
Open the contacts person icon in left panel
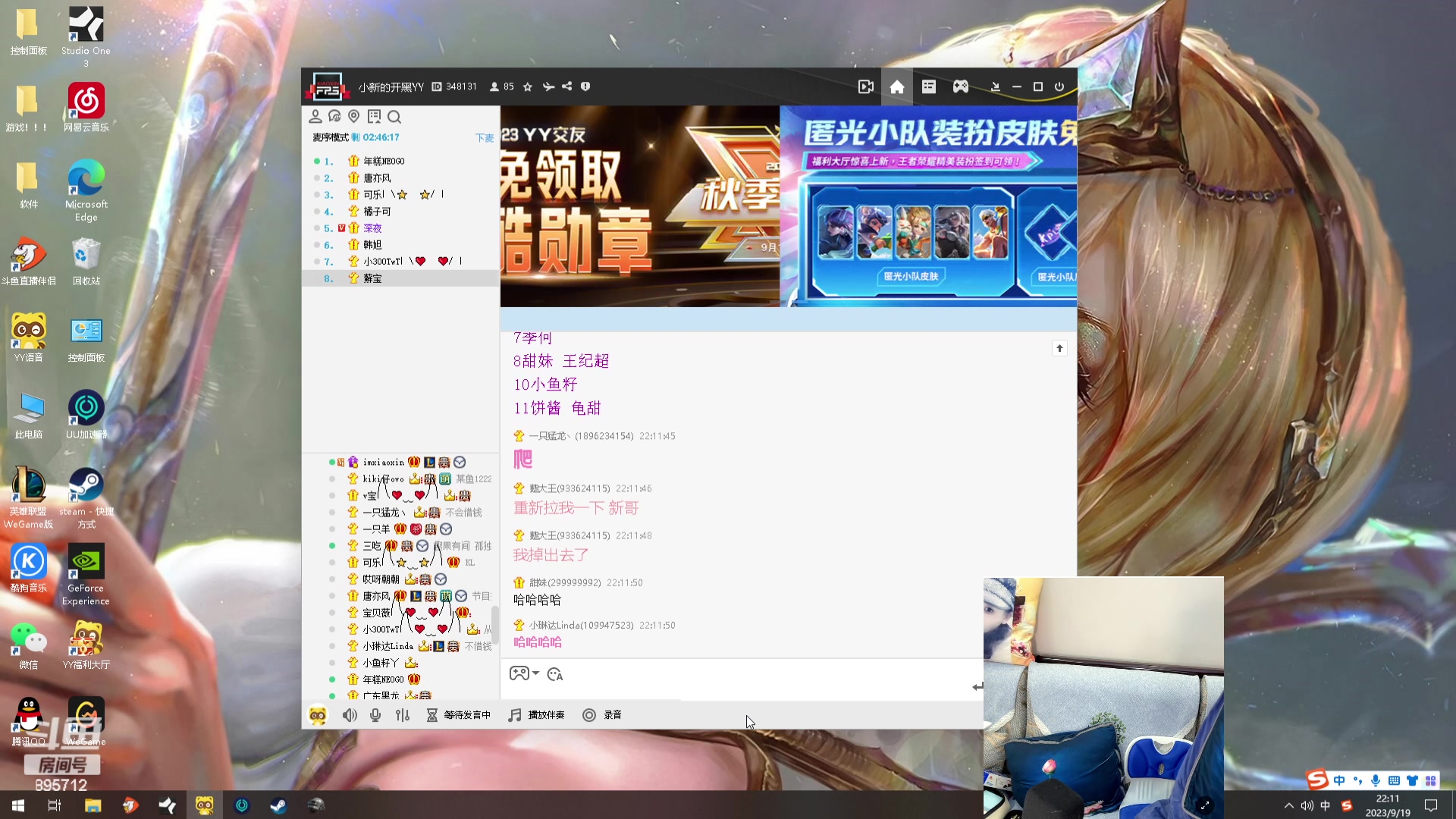315,116
